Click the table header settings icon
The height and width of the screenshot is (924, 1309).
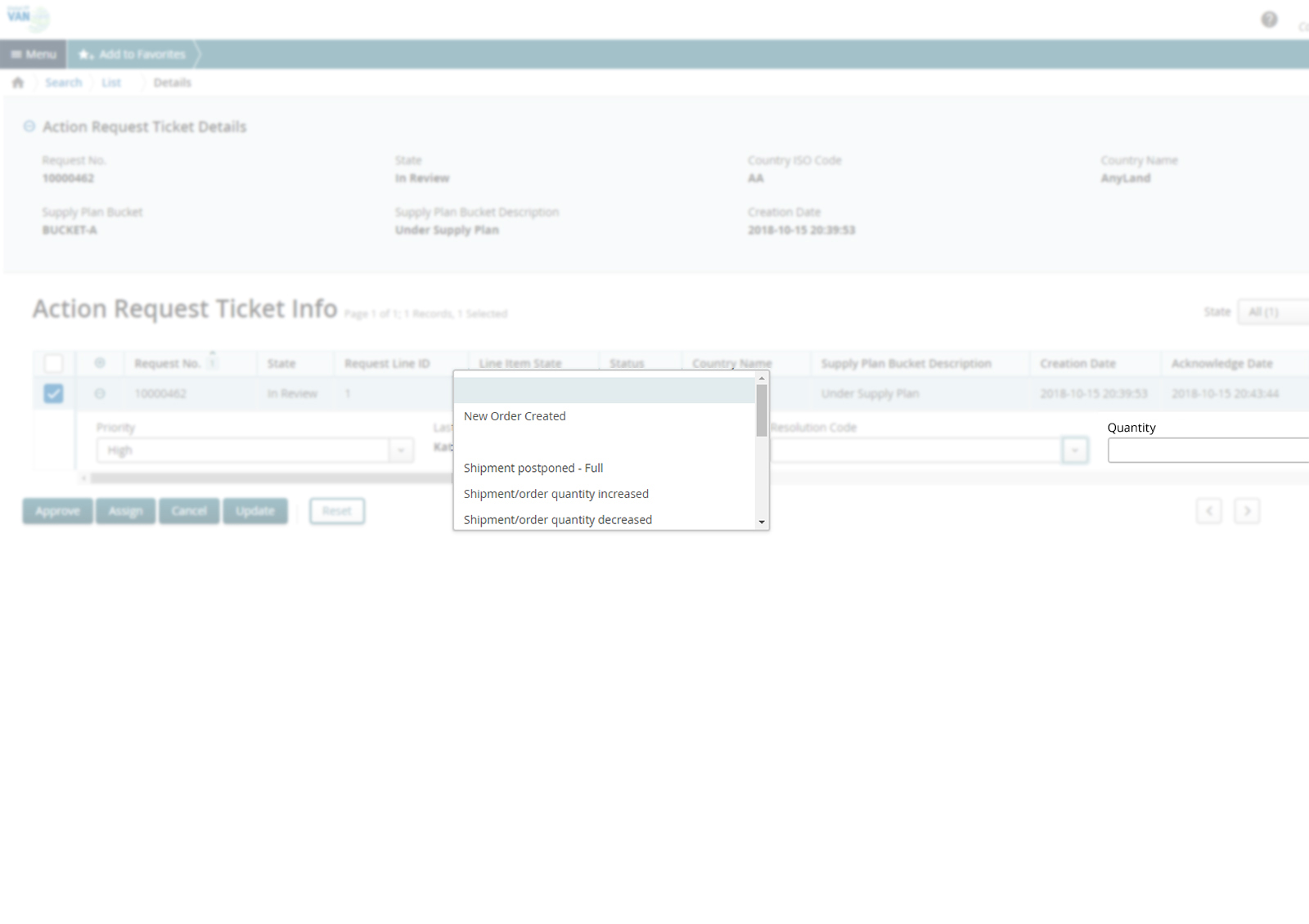point(100,363)
